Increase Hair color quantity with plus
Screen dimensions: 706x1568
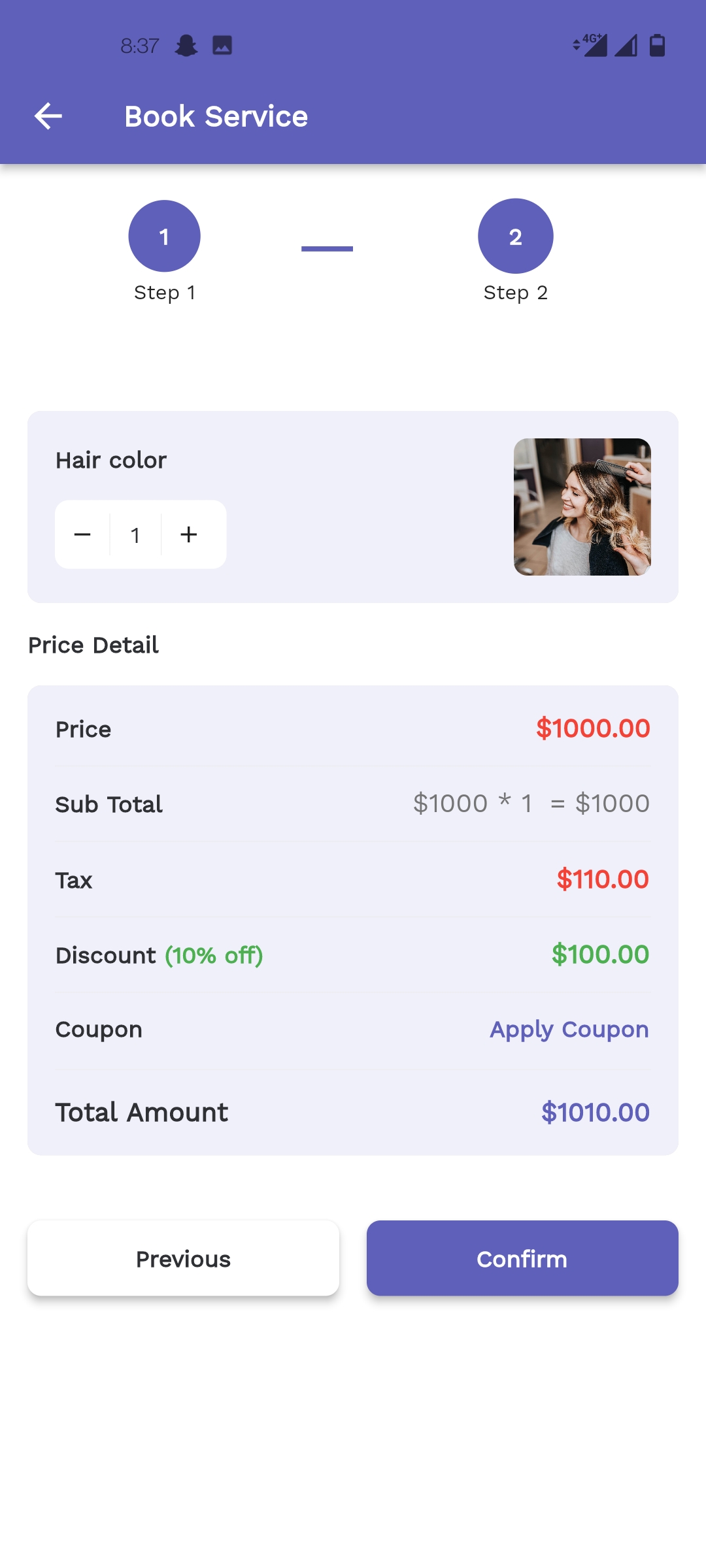coord(189,534)
